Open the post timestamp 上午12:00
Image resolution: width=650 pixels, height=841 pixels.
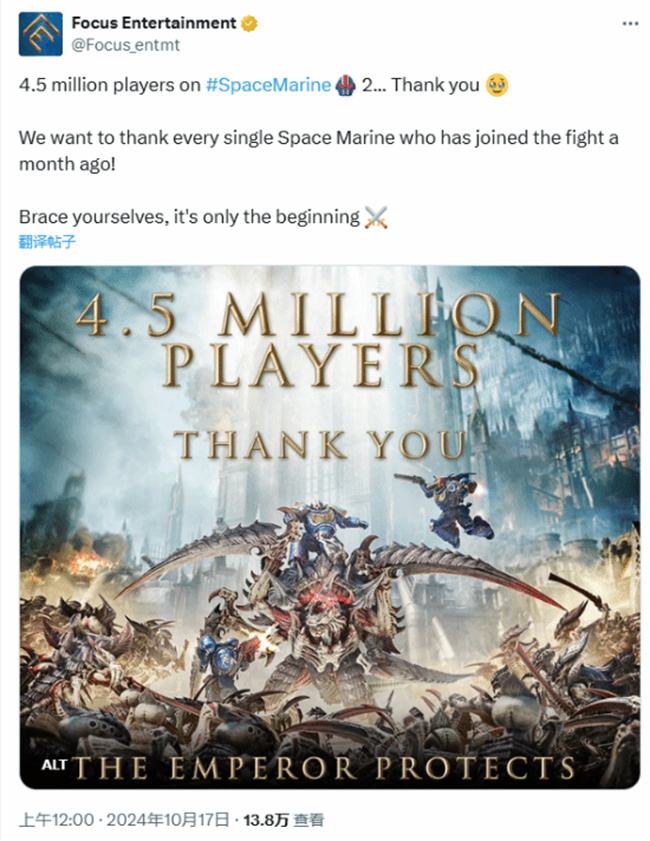[x=59, y=820]
